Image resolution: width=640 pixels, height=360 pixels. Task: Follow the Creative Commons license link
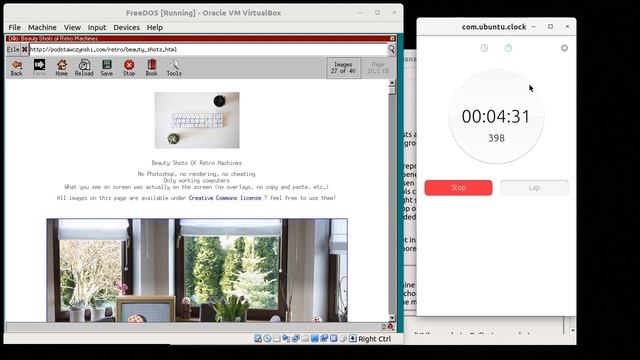coord(225,198)
